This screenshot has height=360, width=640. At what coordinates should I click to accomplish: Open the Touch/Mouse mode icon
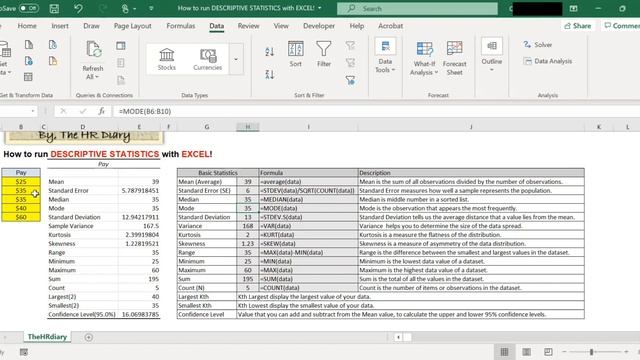[x=126, y=8]
